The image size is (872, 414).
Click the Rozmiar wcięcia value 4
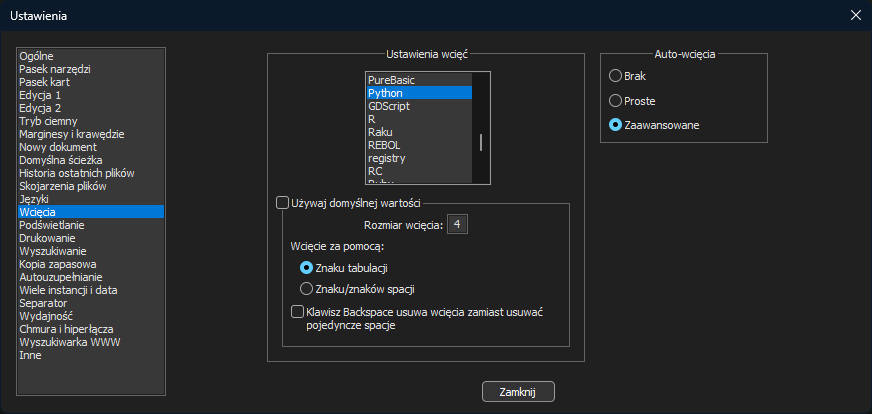point(457,225)
